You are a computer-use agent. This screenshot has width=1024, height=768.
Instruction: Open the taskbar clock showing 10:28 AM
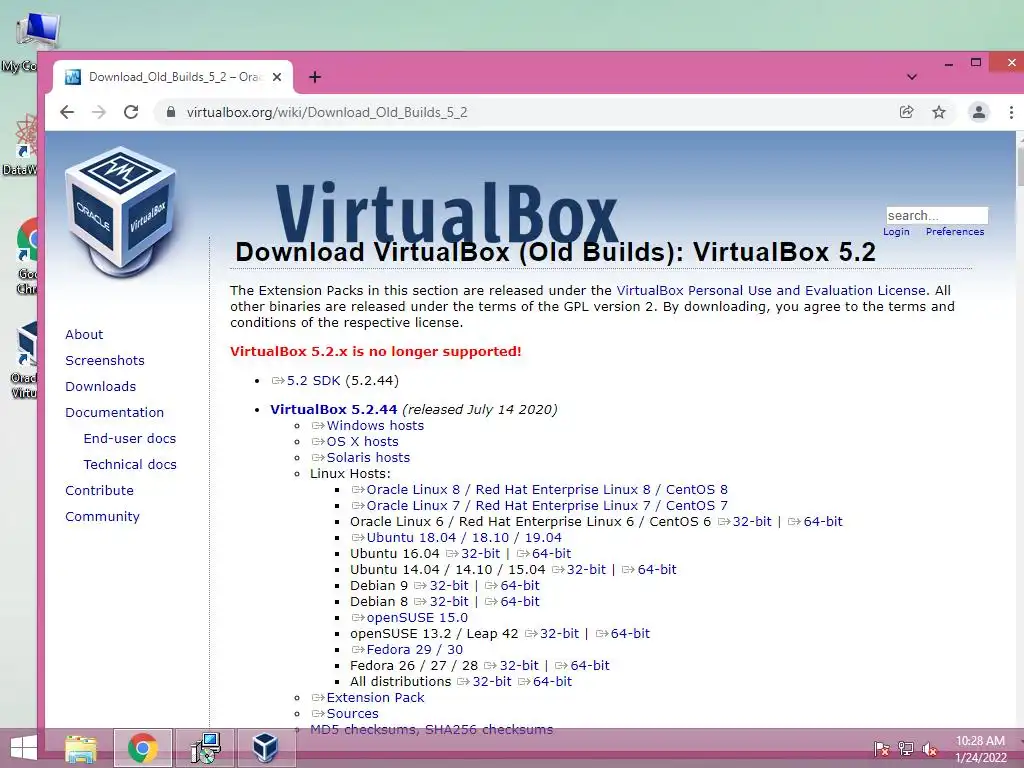point(980,749)
